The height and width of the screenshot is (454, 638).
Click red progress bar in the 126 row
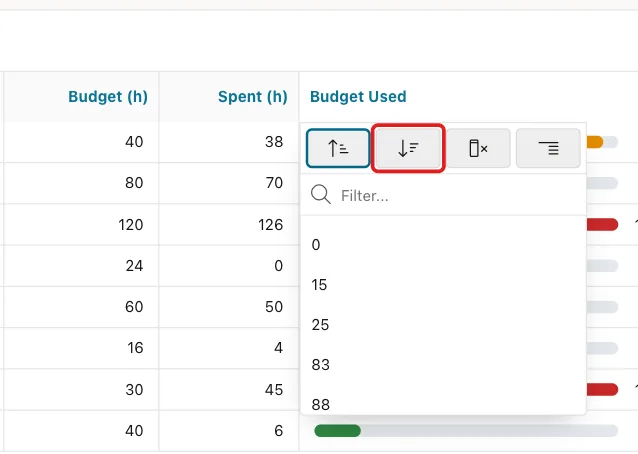point(602,225)
